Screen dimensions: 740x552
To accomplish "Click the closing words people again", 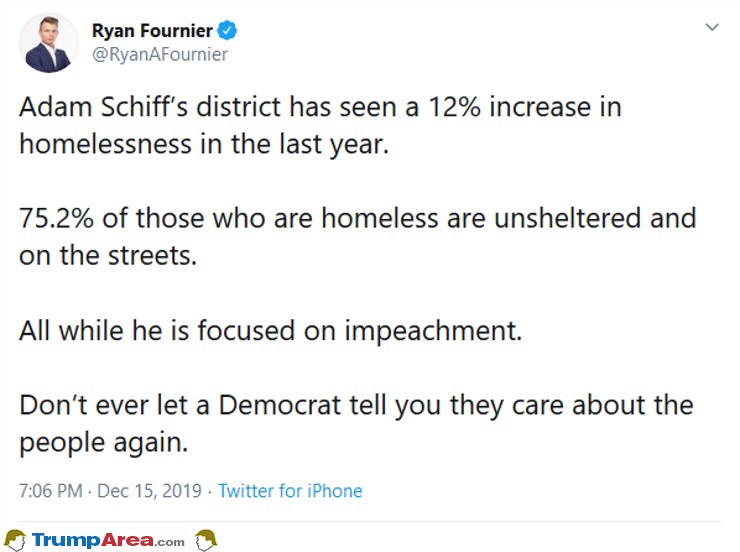I will (x=103, y=443).
